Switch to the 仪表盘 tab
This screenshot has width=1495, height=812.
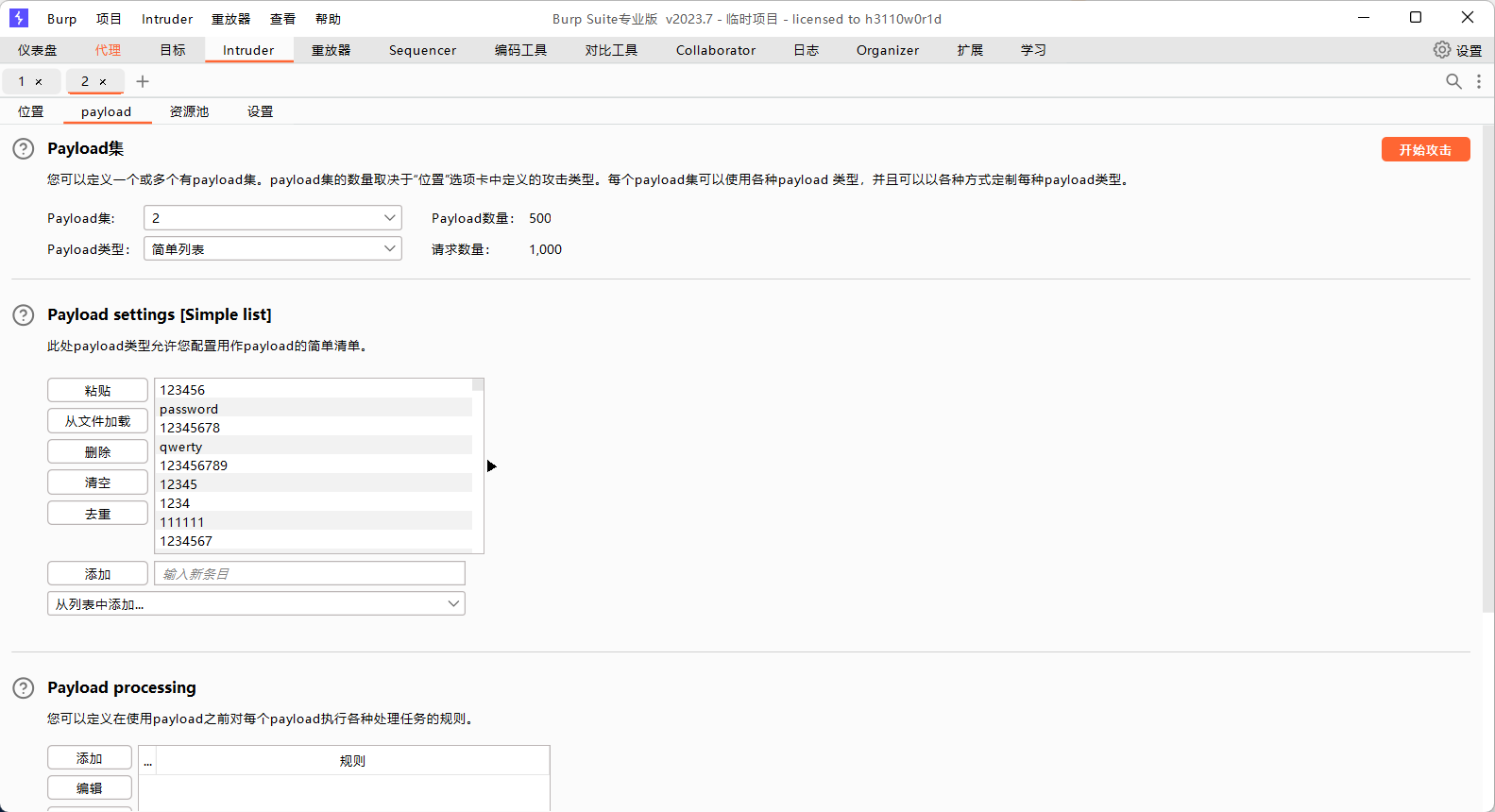(38, 50)
